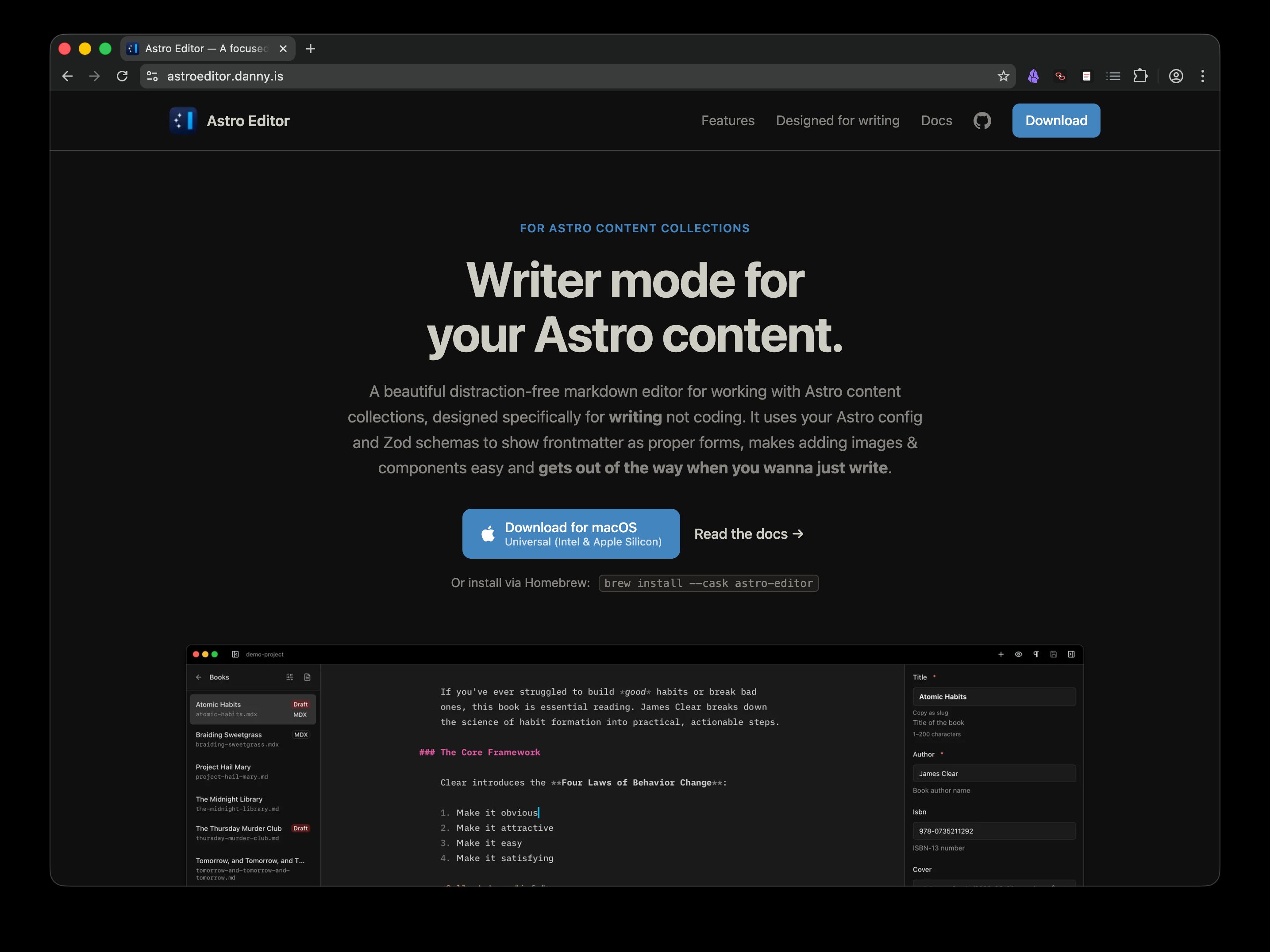
Task: Click For Astro Content Collections label
Action: click(635, 228)
